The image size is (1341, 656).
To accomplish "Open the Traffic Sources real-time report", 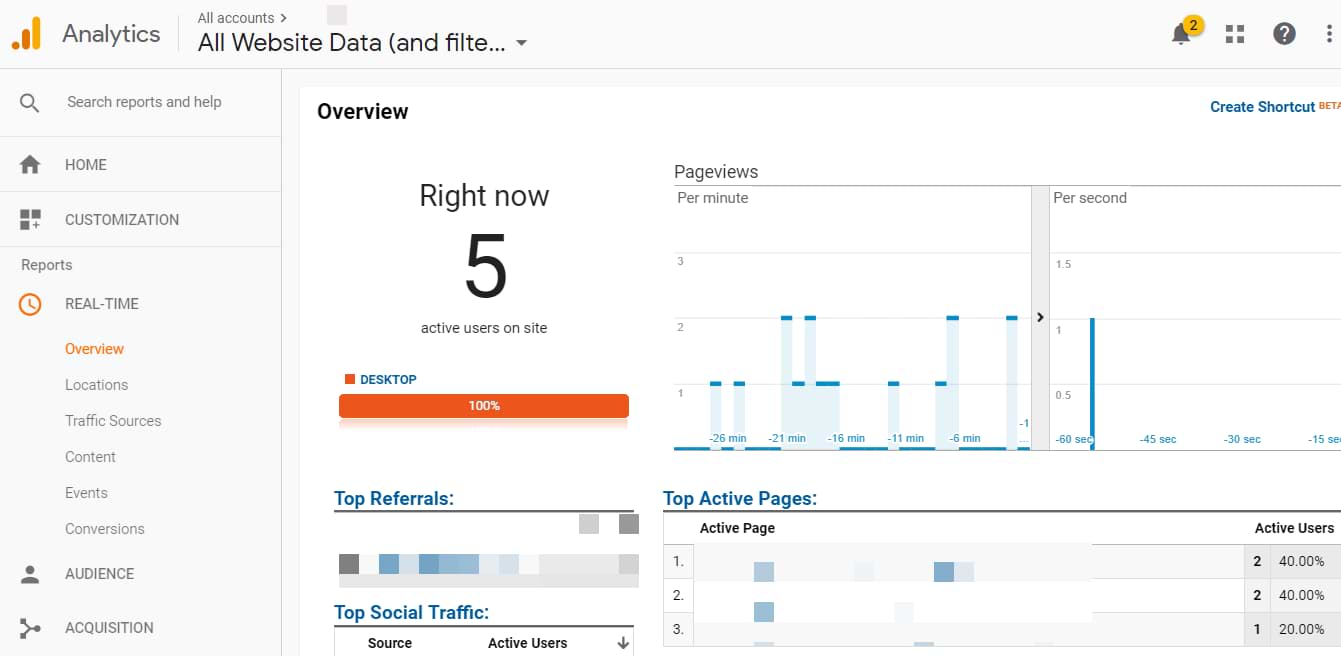I will coord(113,421).
